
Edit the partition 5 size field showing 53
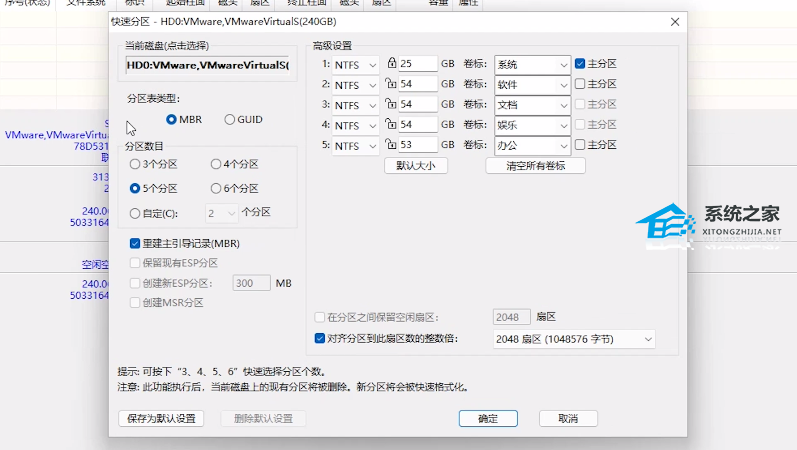click(x=418, y=145)
